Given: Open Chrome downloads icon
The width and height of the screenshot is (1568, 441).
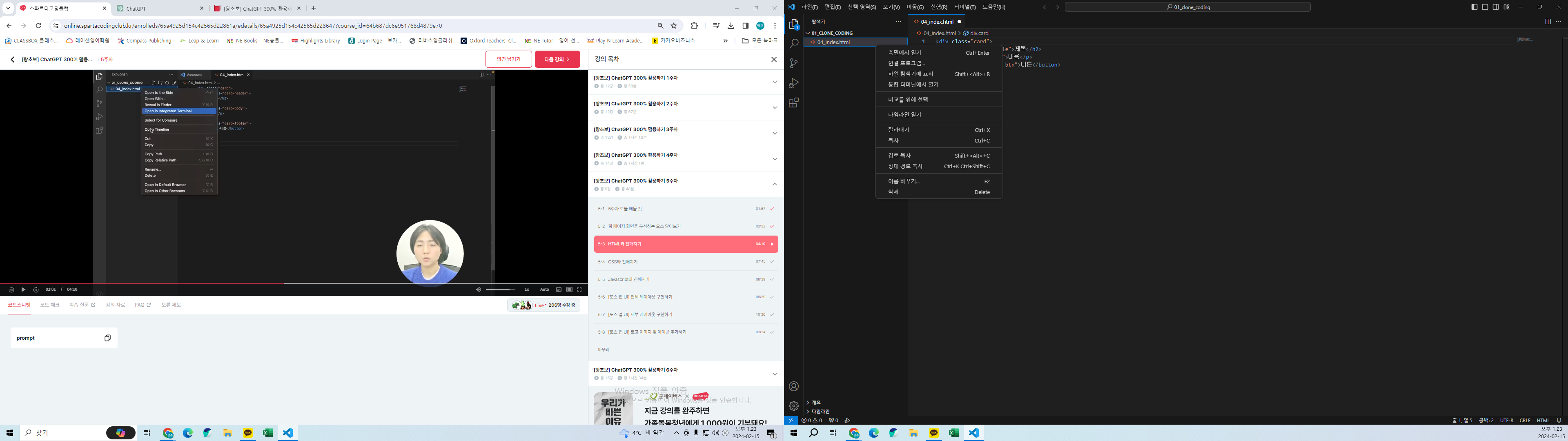Looking at the screenshot, I should pos(731,26).
